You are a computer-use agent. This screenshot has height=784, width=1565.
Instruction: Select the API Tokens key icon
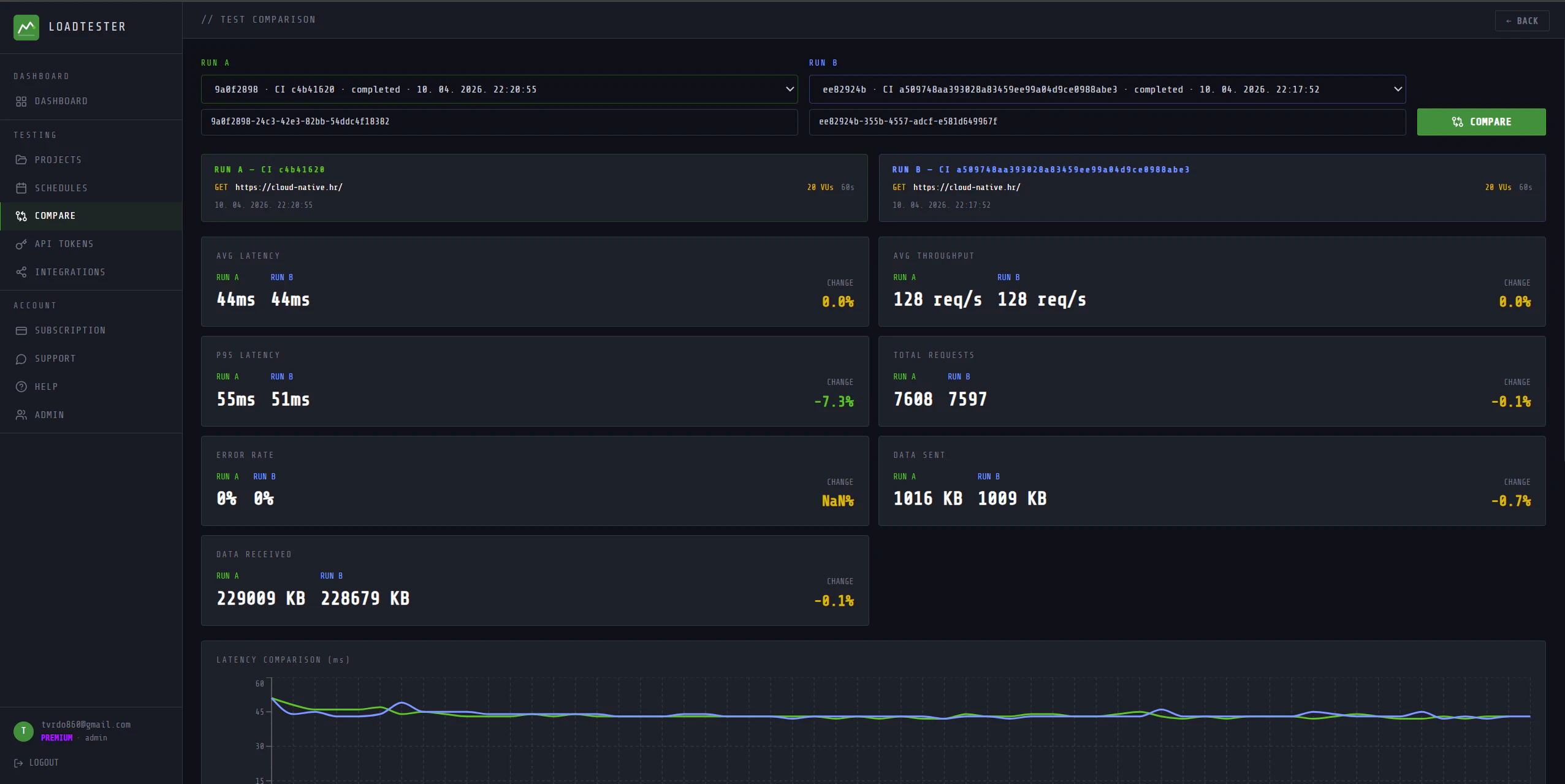[x=21, y=244]
